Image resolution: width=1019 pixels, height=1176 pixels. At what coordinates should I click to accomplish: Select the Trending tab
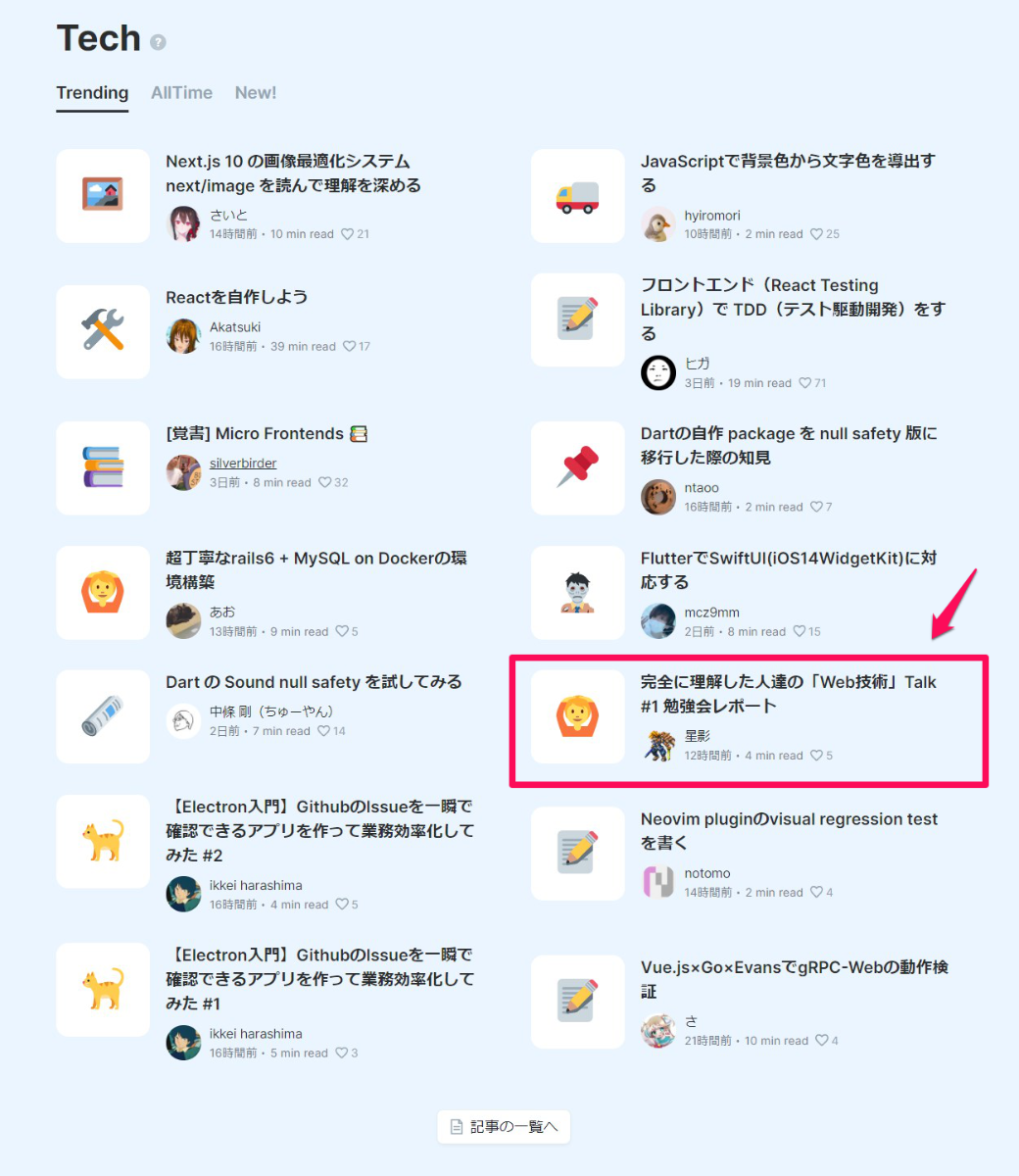coord(92,93)
